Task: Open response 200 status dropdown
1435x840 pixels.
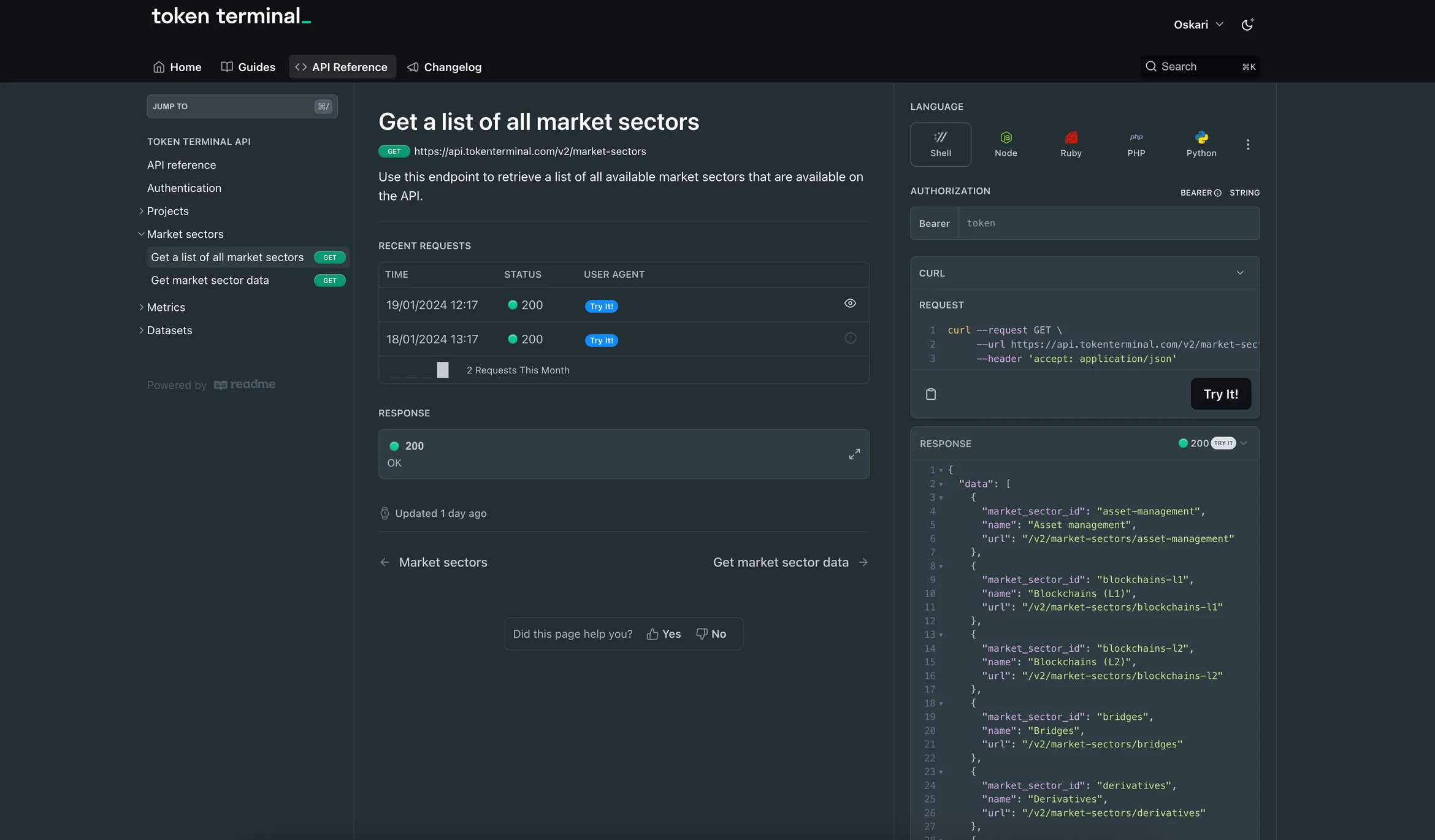Action: pos(1212,443)
